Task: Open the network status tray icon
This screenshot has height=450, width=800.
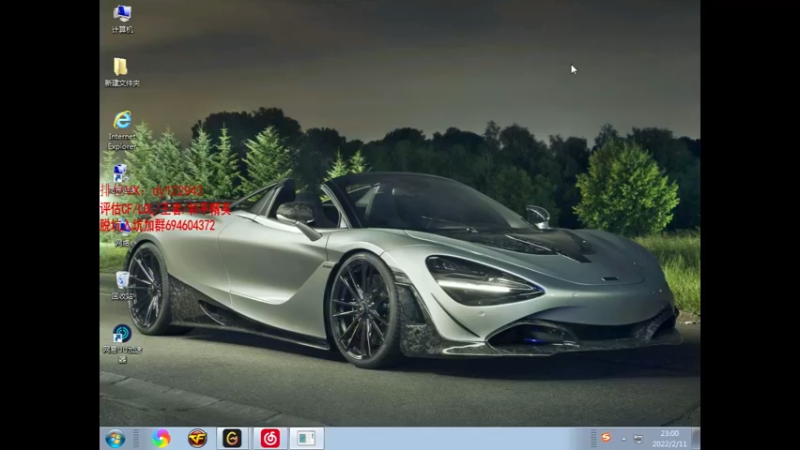Action: (x=638, y=439)
